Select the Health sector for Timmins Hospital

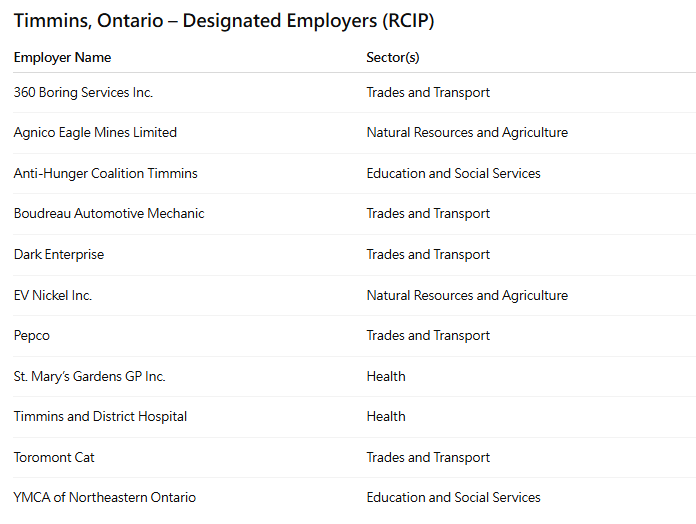coord(386,416)
